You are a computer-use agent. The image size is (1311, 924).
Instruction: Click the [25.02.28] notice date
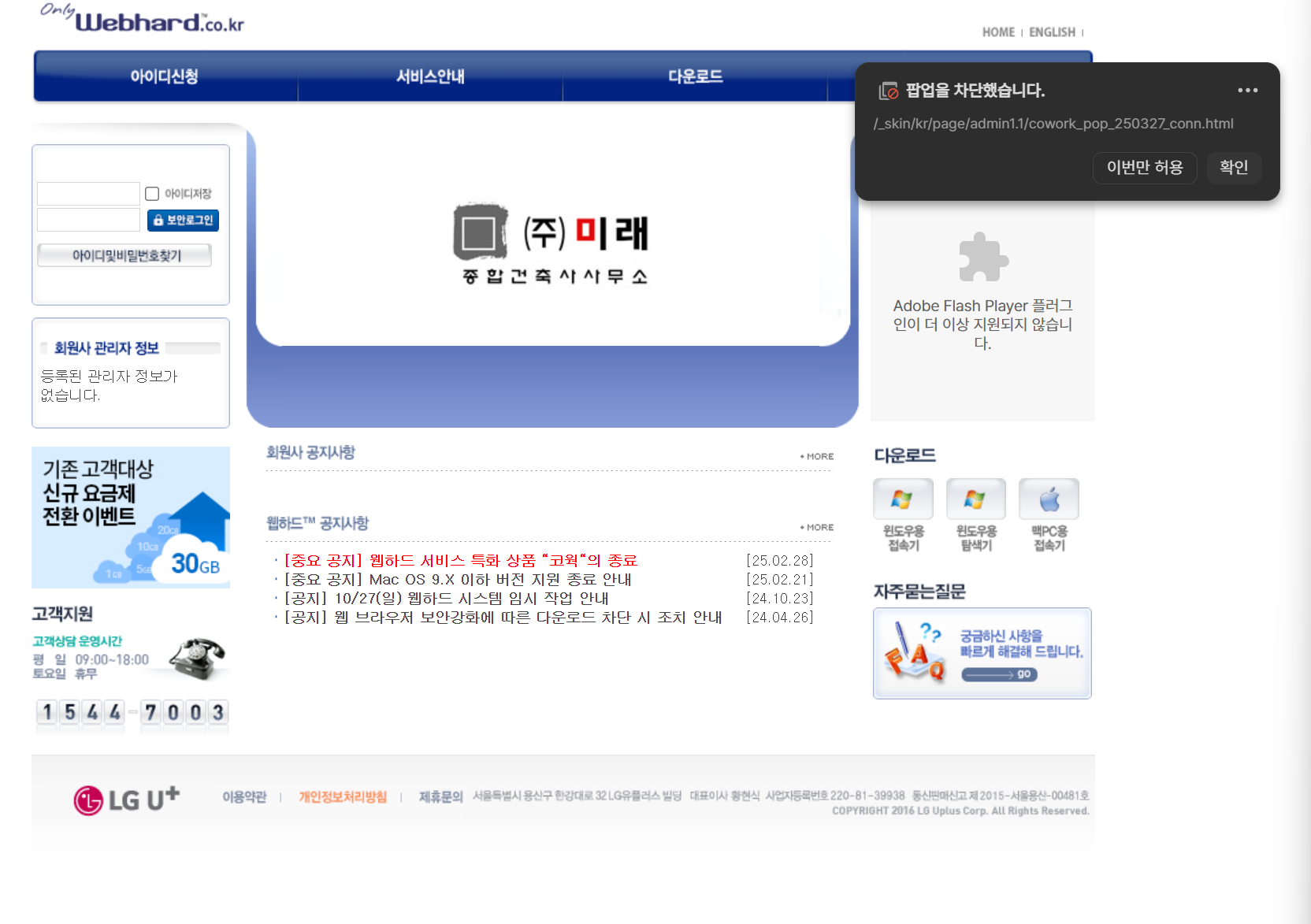point(780,560)
